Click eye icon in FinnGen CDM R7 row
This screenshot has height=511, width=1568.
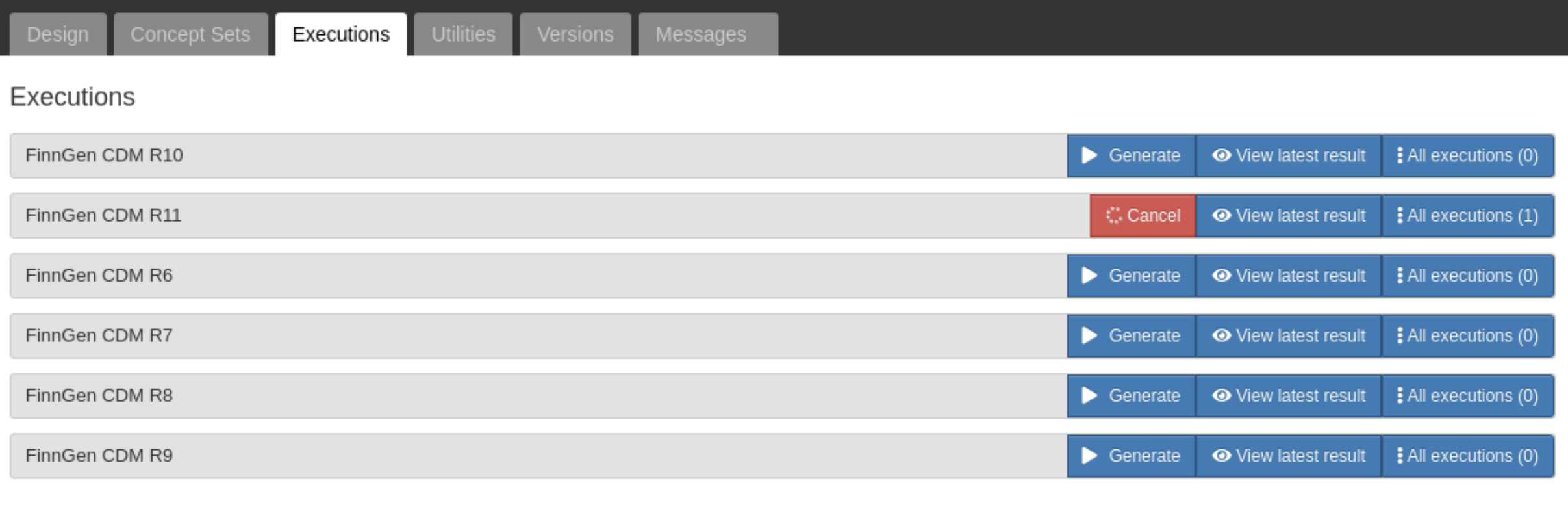[x=1222, y=335]
